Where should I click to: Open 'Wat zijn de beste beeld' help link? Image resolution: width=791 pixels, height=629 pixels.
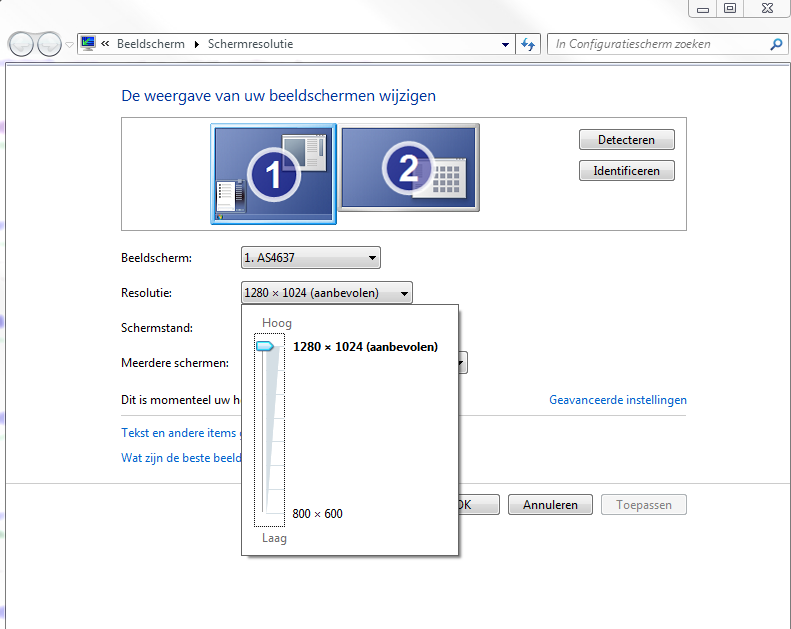(x=181, y=458)
